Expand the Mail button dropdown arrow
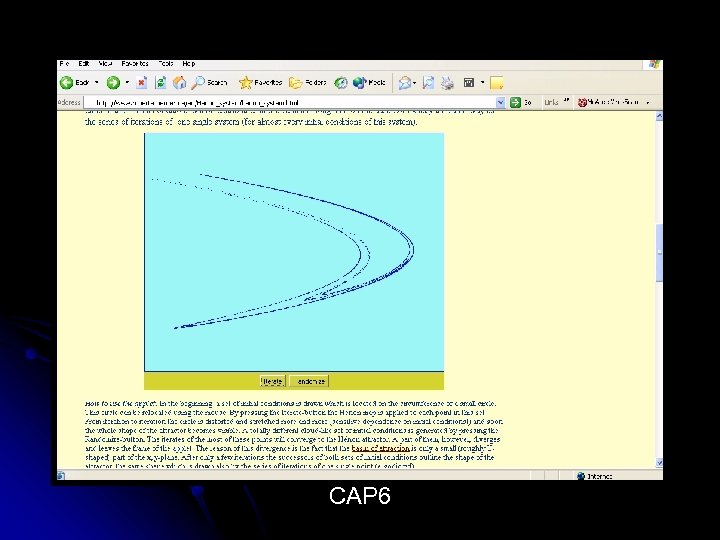 point(415,83)
